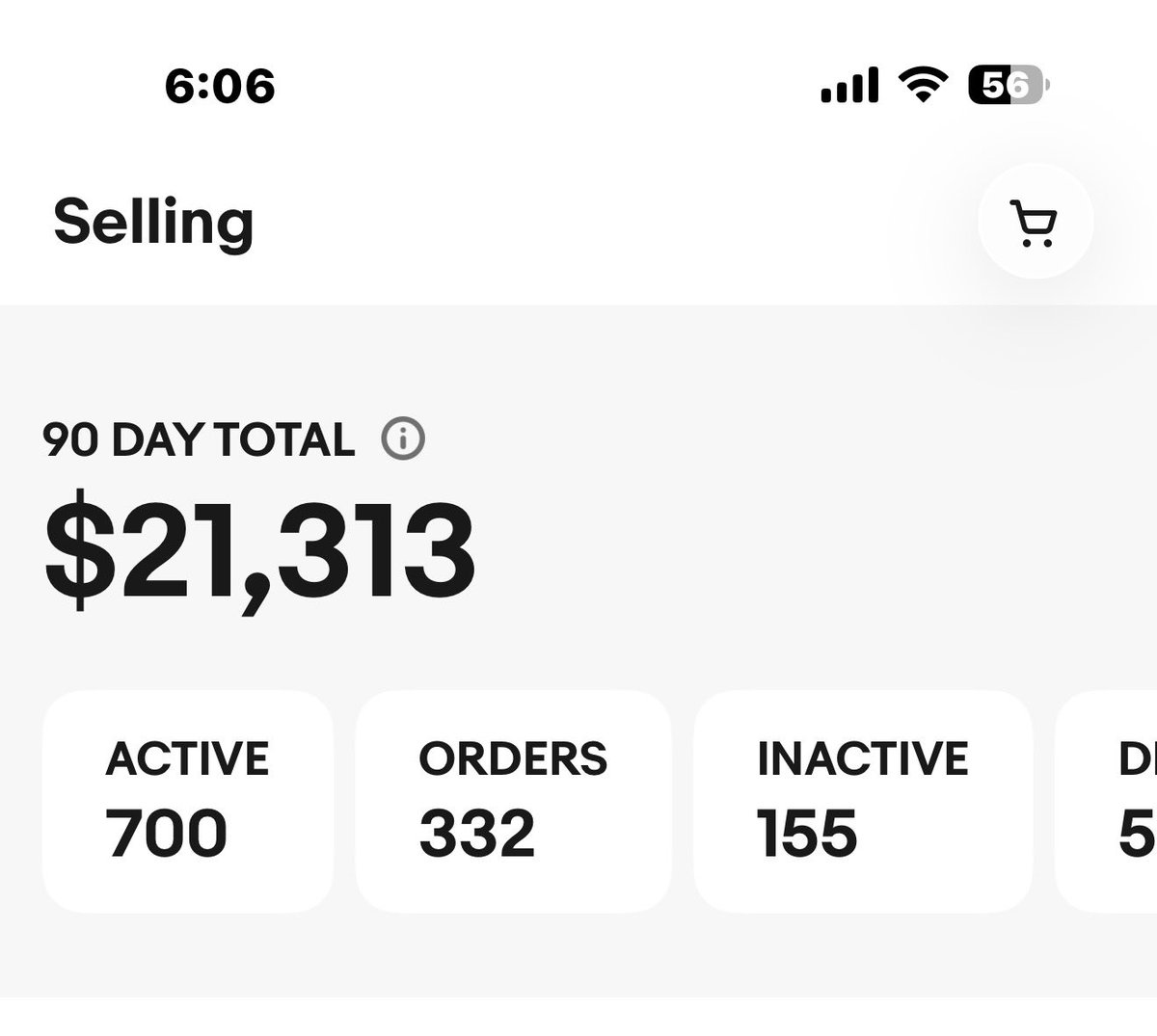
Task: Tap the ORDERS label text
Action: (x=513, y=758)
